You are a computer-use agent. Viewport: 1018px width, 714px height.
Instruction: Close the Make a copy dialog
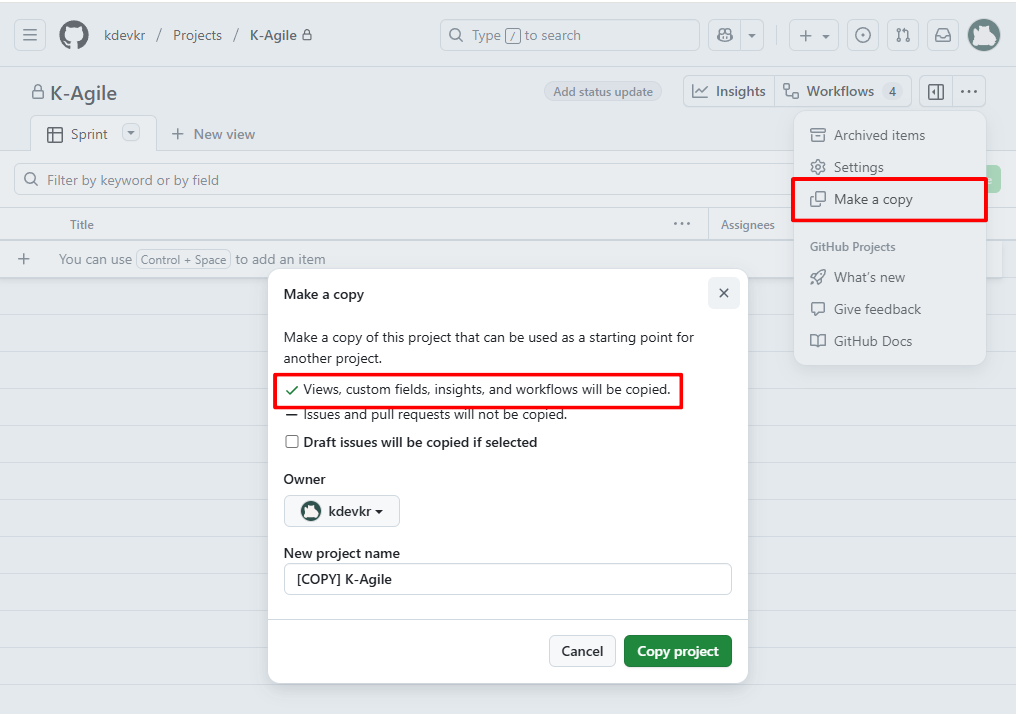tap(723, 294)
